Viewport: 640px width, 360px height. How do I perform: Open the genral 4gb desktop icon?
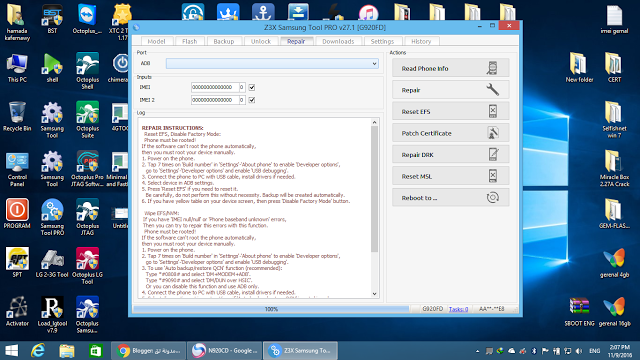[614, 262]
